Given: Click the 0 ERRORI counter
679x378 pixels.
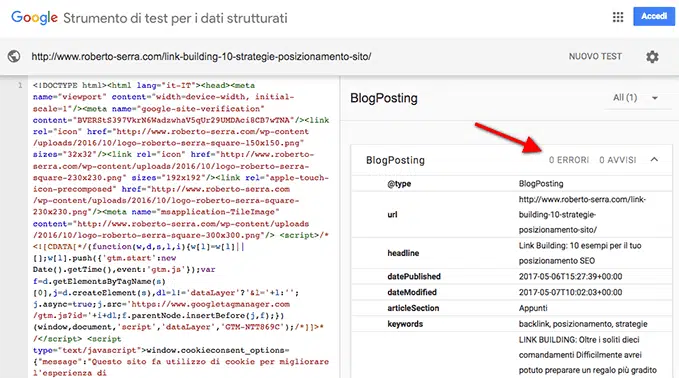Looking at the screenshot, I should coord(569,160).
